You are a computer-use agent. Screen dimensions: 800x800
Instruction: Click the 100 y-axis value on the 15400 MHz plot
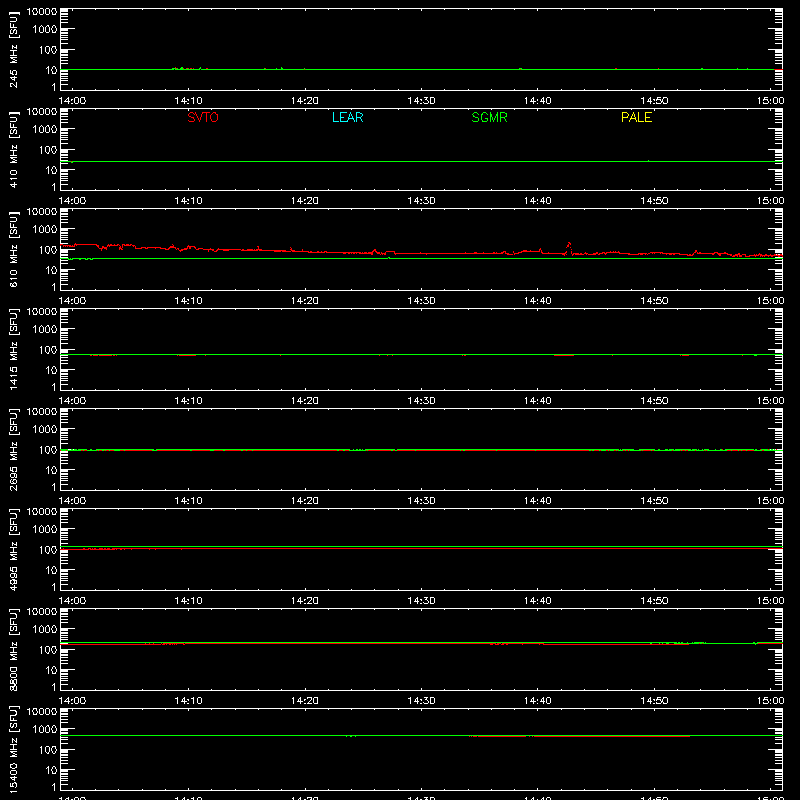[48, 749]
